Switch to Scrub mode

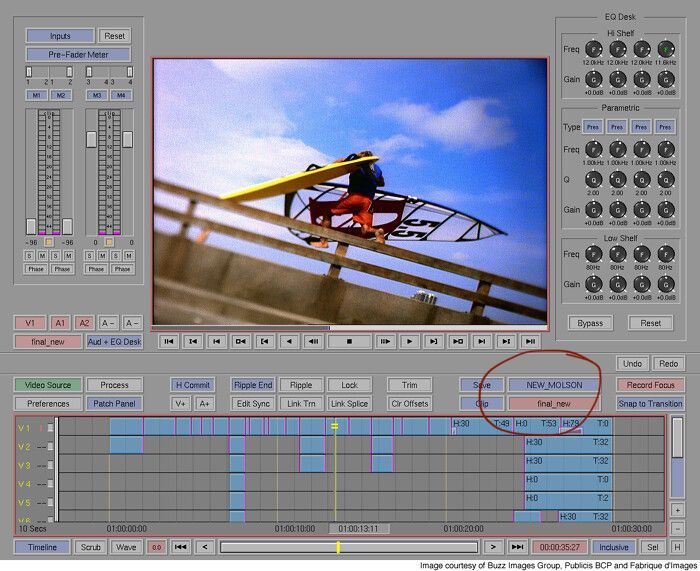(x=91, y=547)
